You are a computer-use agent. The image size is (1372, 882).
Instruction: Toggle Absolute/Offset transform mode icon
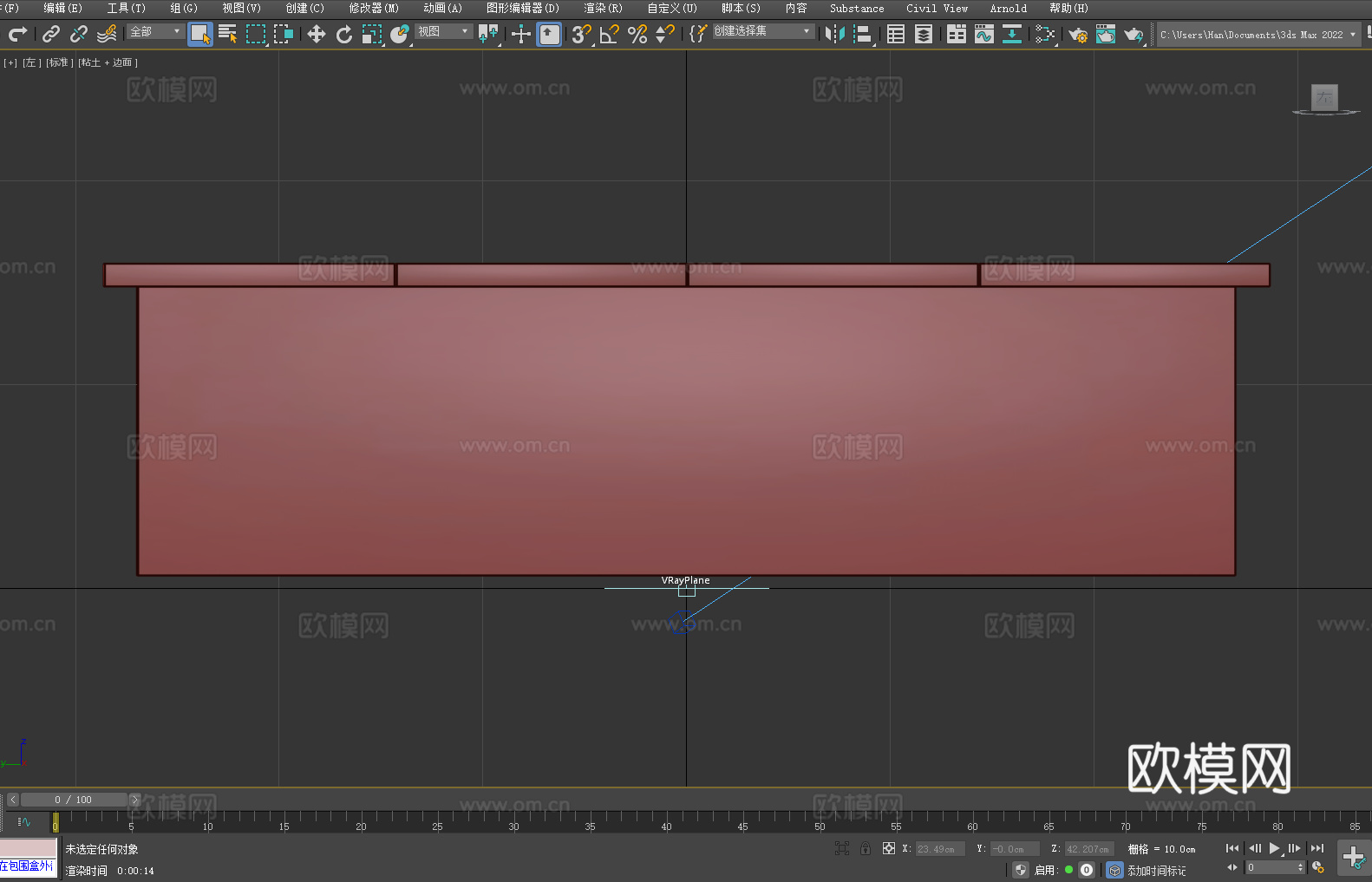click(889, 848)
